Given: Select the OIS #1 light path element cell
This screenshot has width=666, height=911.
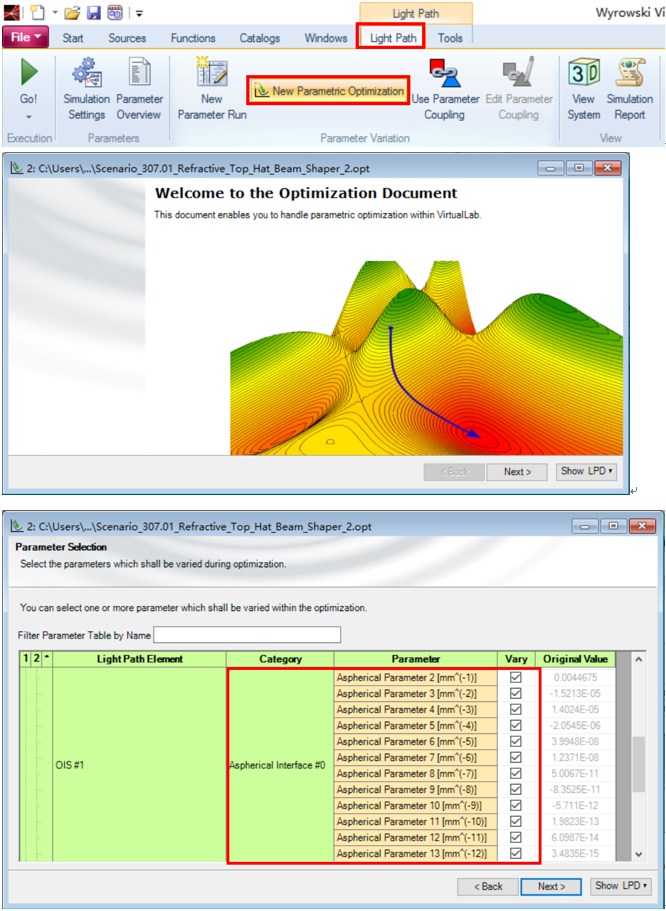Looking at the screenshot, I should coord(139,765).
